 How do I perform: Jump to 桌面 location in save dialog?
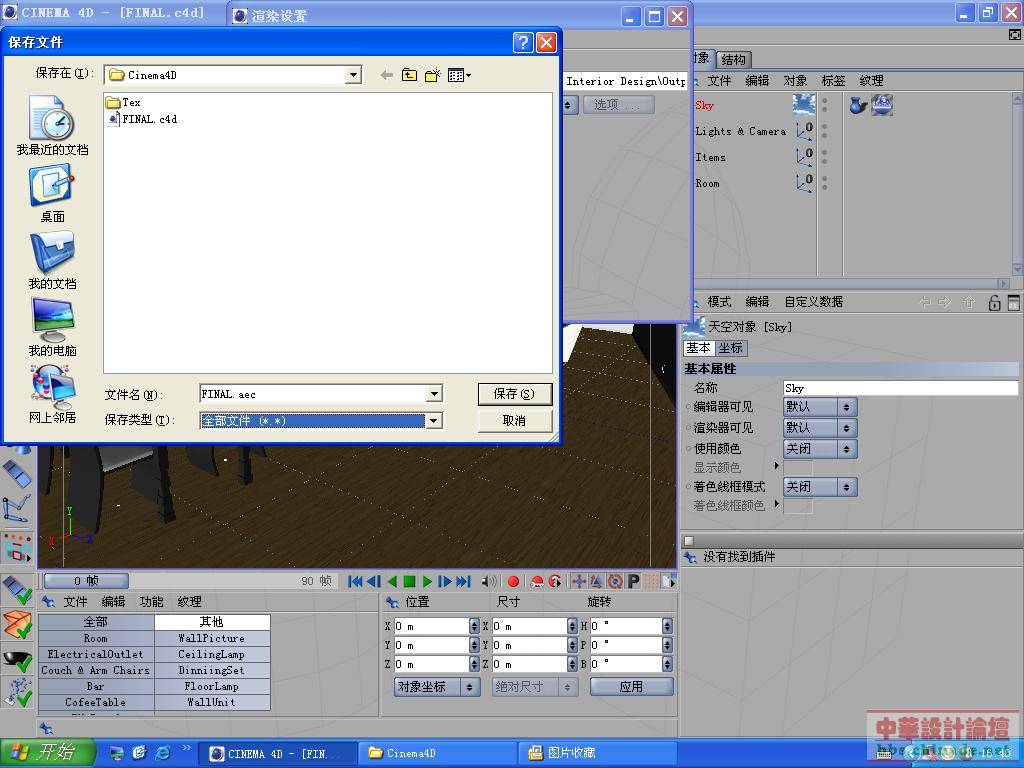52,193
